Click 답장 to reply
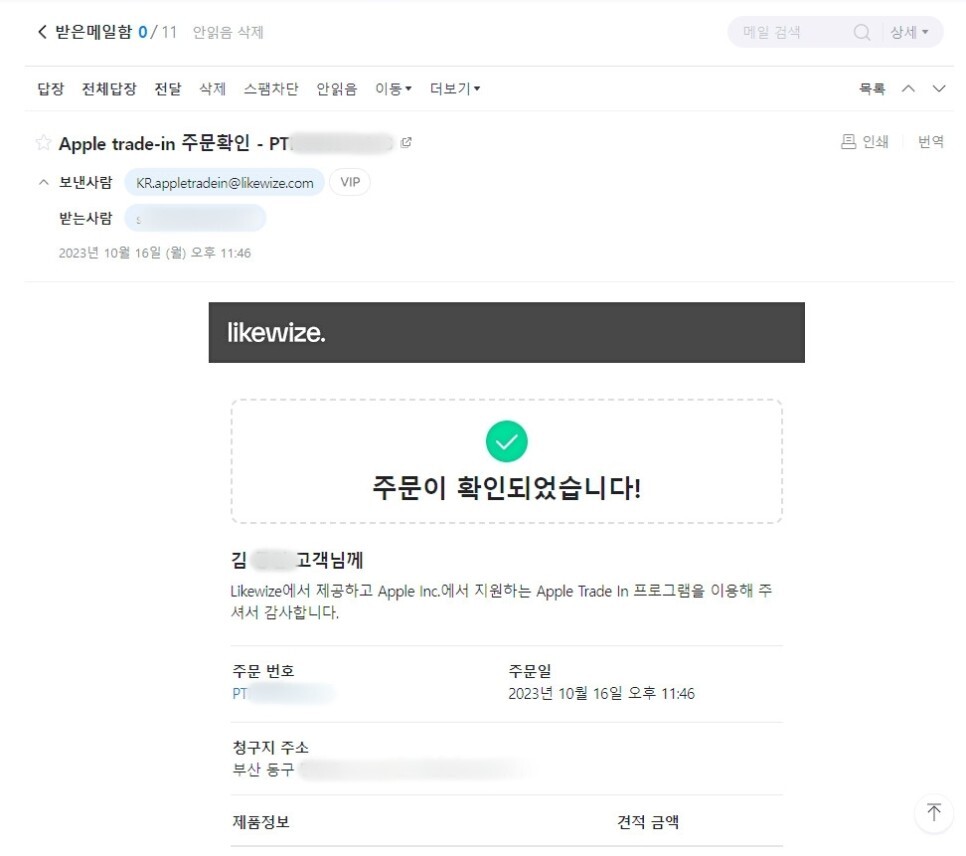 click(51, 89)
